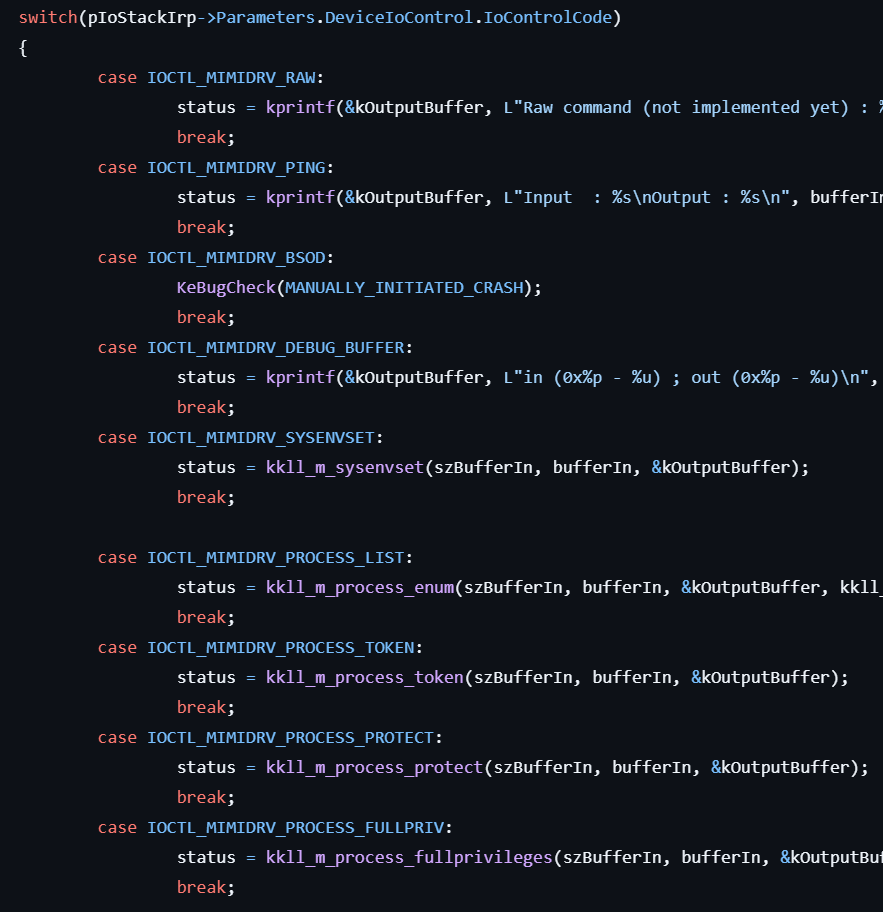Viewport: 883px width, 912px height.
Task: Select IOCTL_MIMIDRV_PROCESS_TOKEN case label
Action: point(281,648)
